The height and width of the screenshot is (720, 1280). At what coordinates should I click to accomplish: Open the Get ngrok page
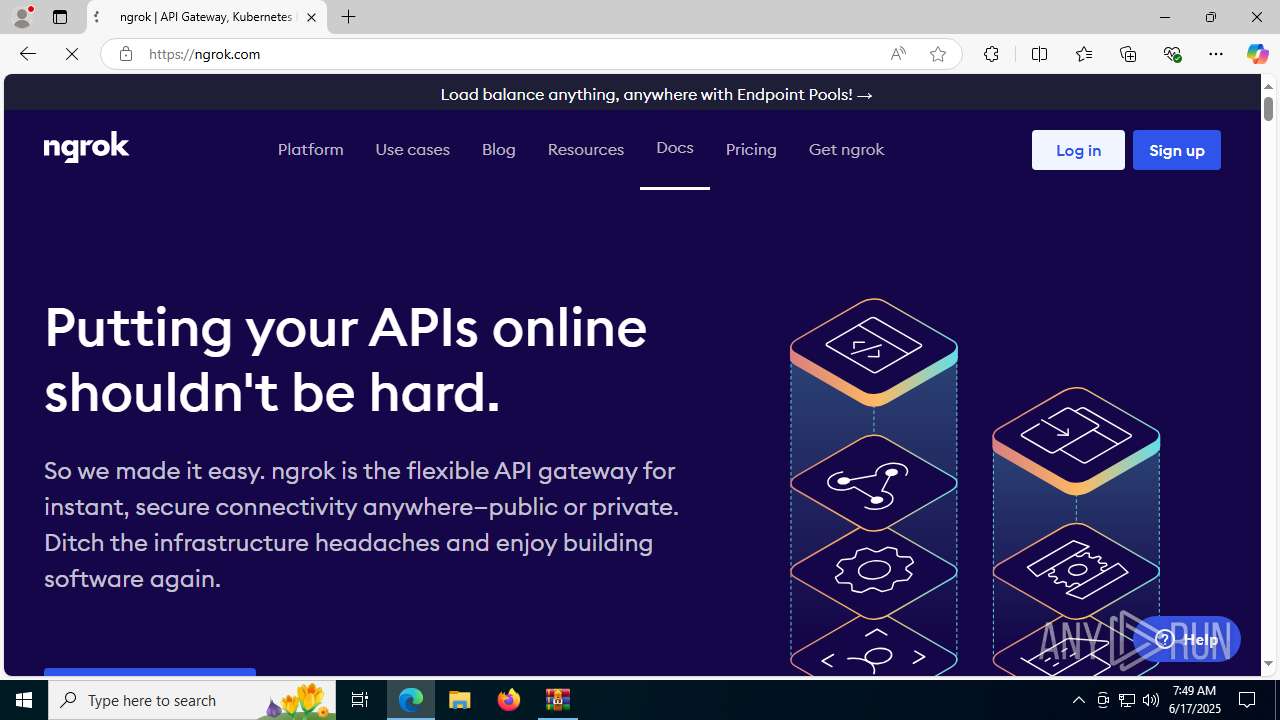847,149
